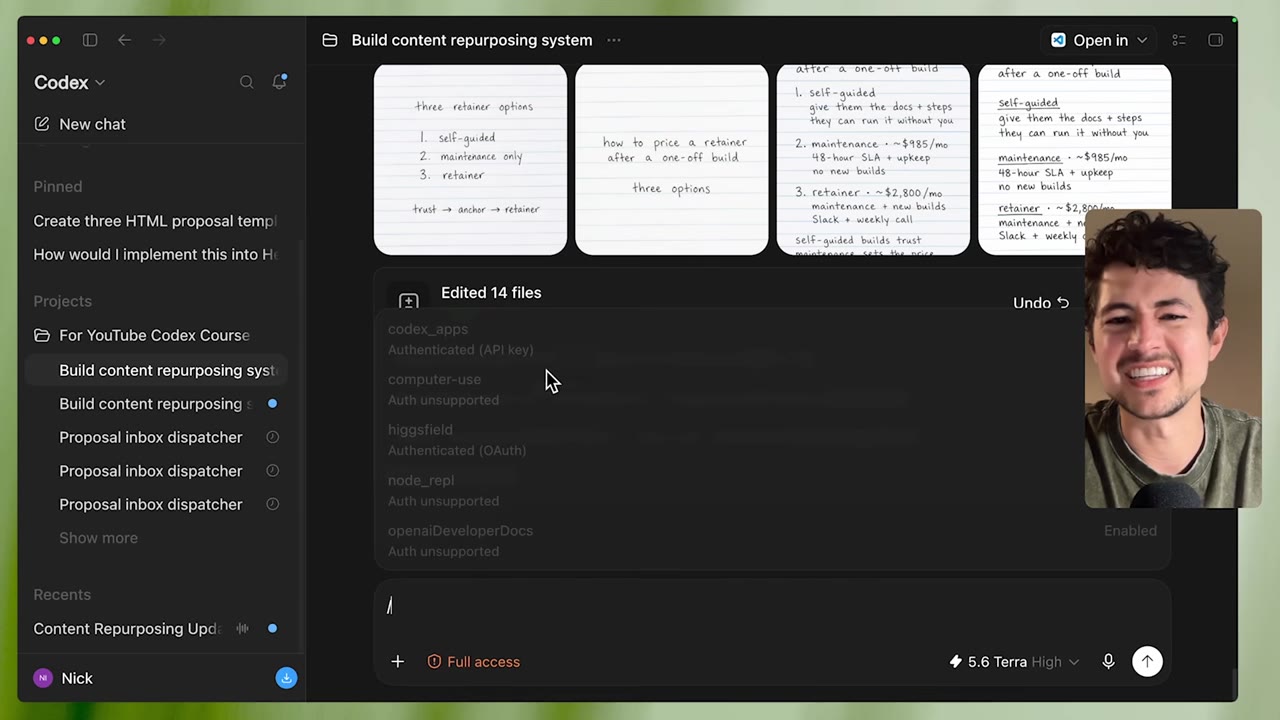Image resolution: width=1280 pixels, height=720 pixels.
Task: Open the notifications bell
Action: [x=279, y=82]
